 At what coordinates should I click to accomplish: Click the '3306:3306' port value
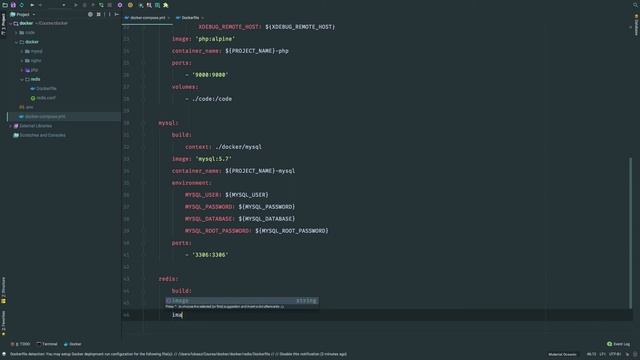[210, 255]
